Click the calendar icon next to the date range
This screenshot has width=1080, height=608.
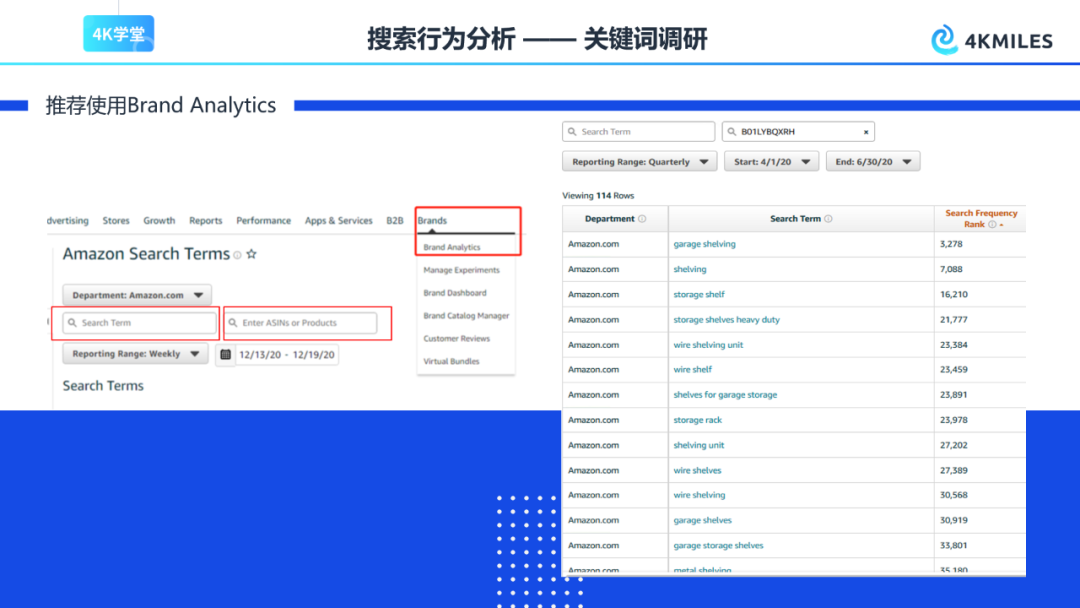[225, 354]
